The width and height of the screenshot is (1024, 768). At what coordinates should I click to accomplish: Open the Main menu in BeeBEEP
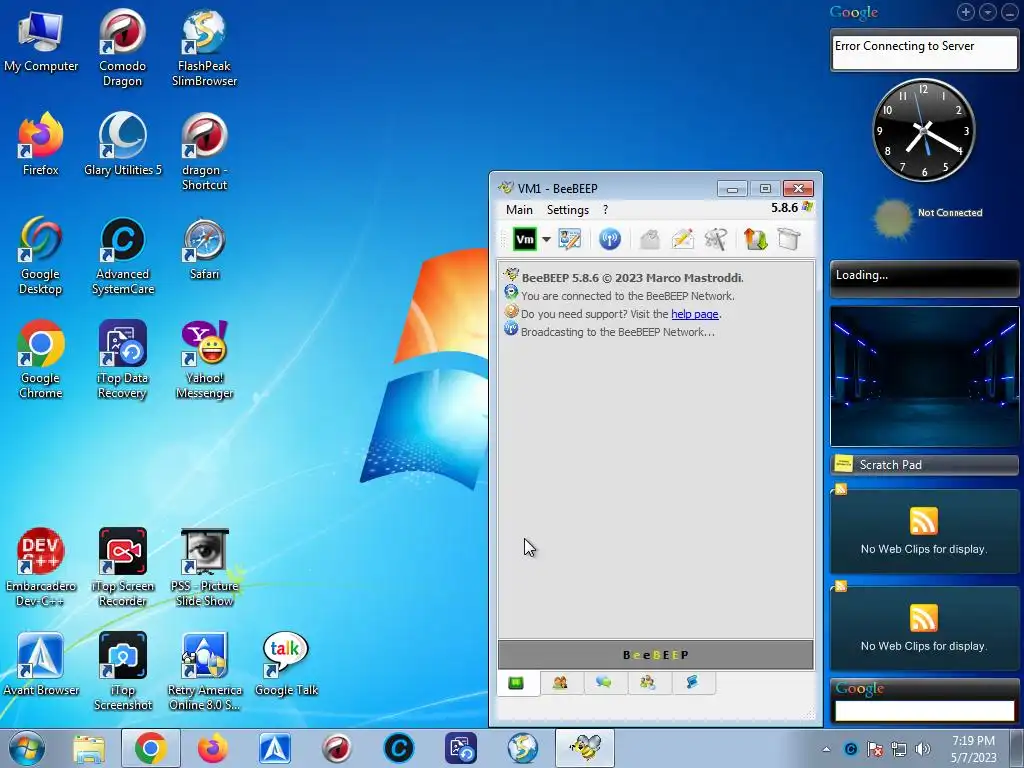[519, 210]
